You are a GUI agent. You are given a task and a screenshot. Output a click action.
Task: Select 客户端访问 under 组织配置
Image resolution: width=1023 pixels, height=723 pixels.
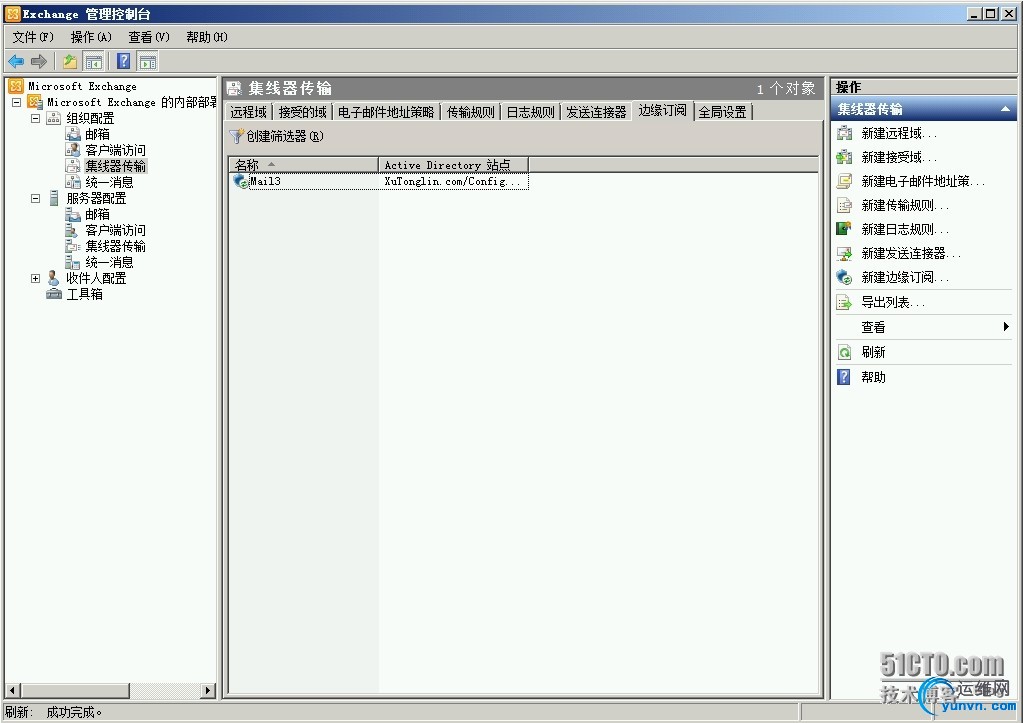coord(115,150)
